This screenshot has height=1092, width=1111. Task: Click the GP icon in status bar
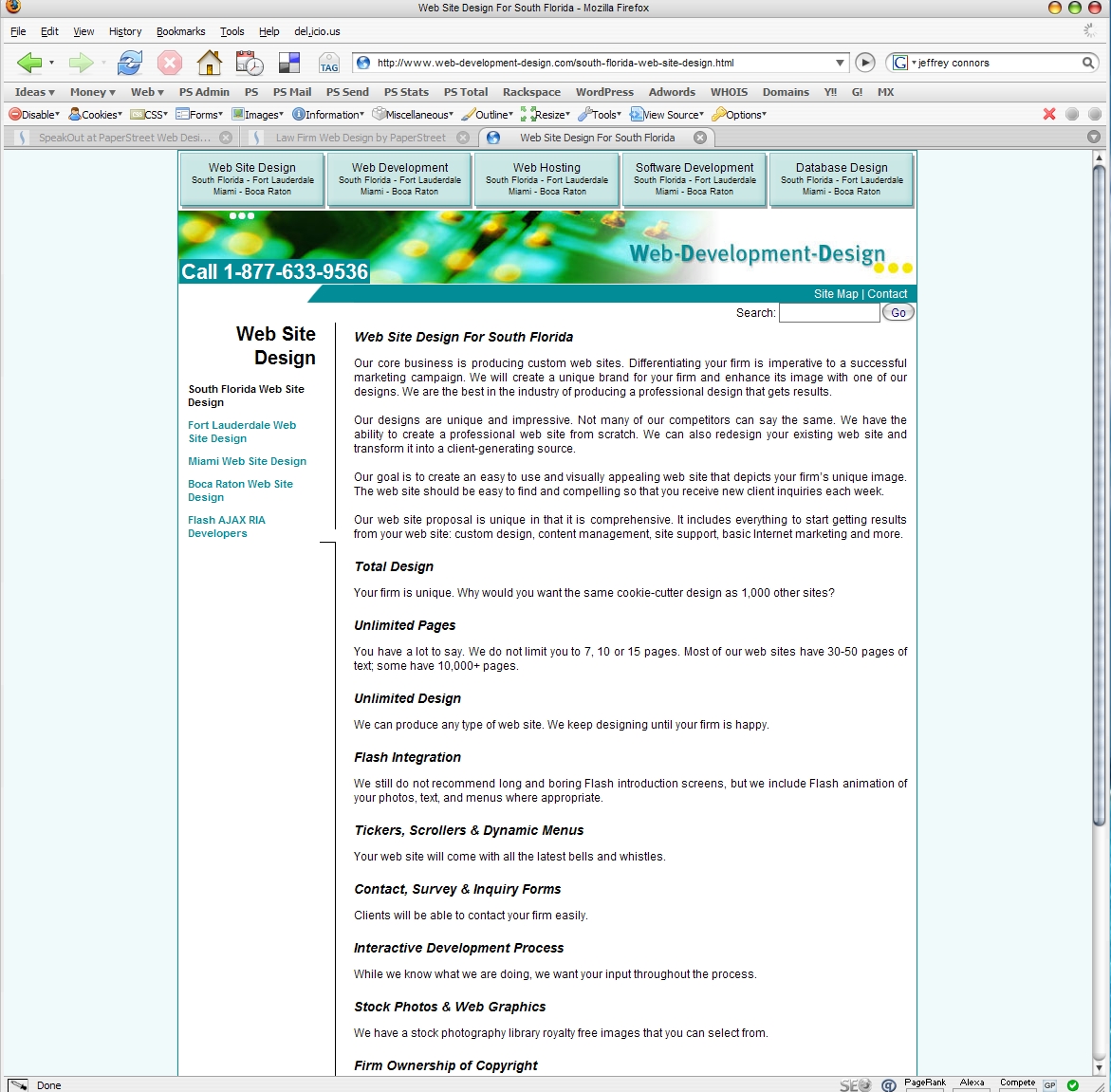point(1049,1085)
